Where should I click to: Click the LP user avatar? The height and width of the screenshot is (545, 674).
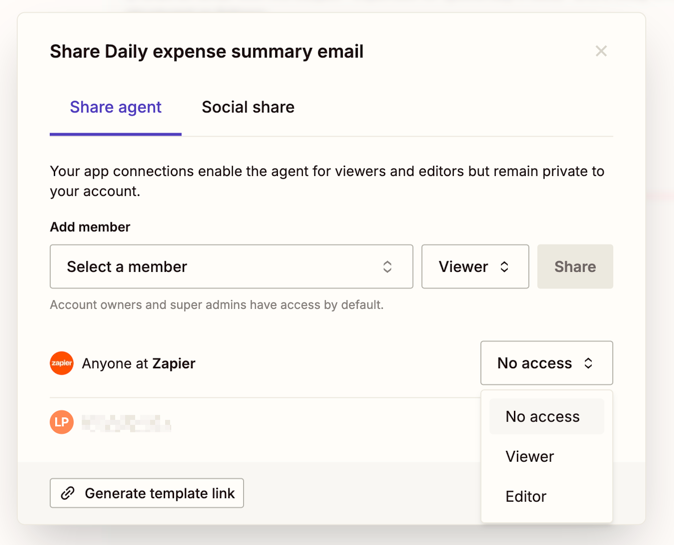pyautogui.click(x=62, y=423)
